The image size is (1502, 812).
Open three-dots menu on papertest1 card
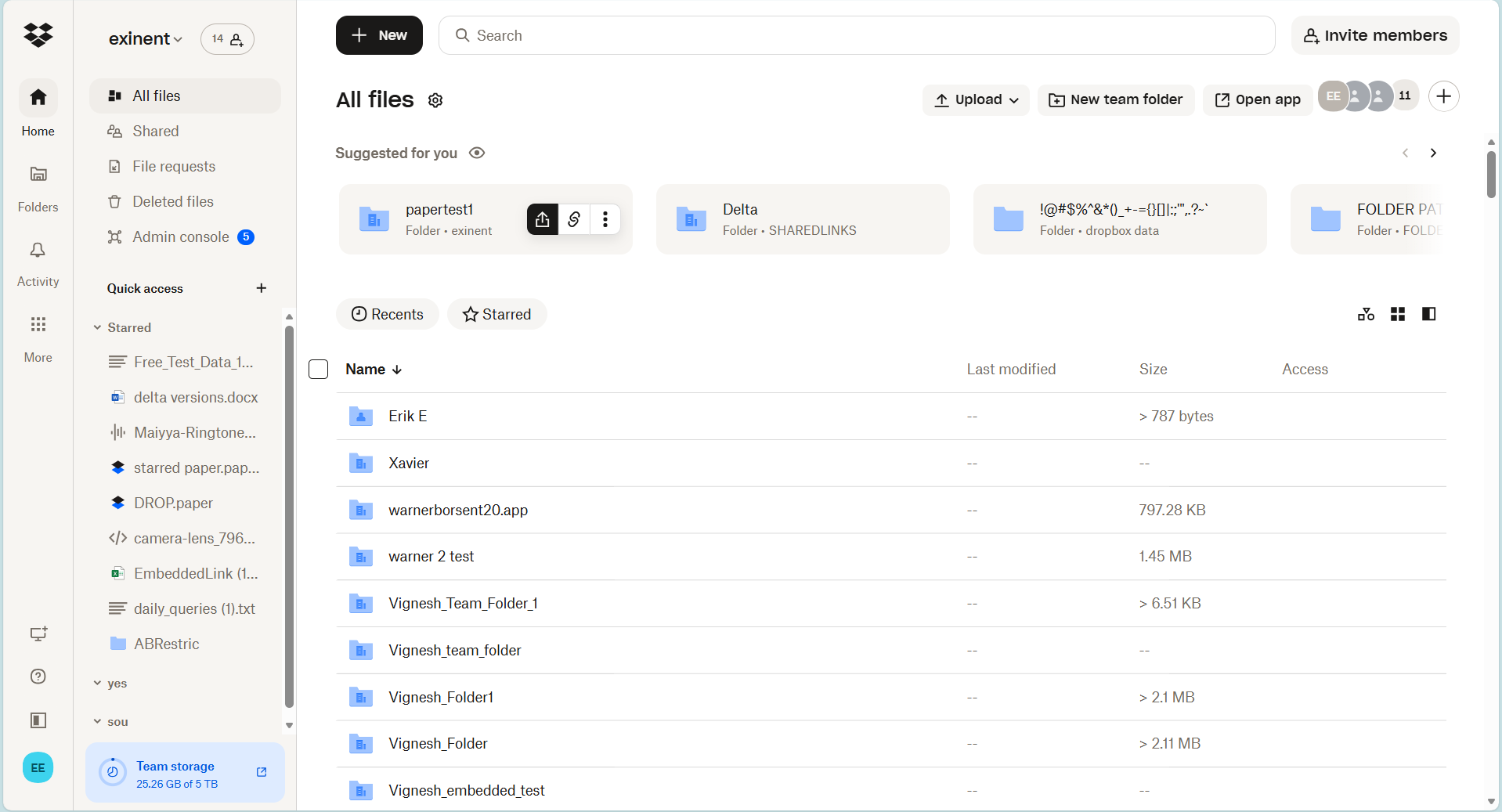click(x=605, y=219)
